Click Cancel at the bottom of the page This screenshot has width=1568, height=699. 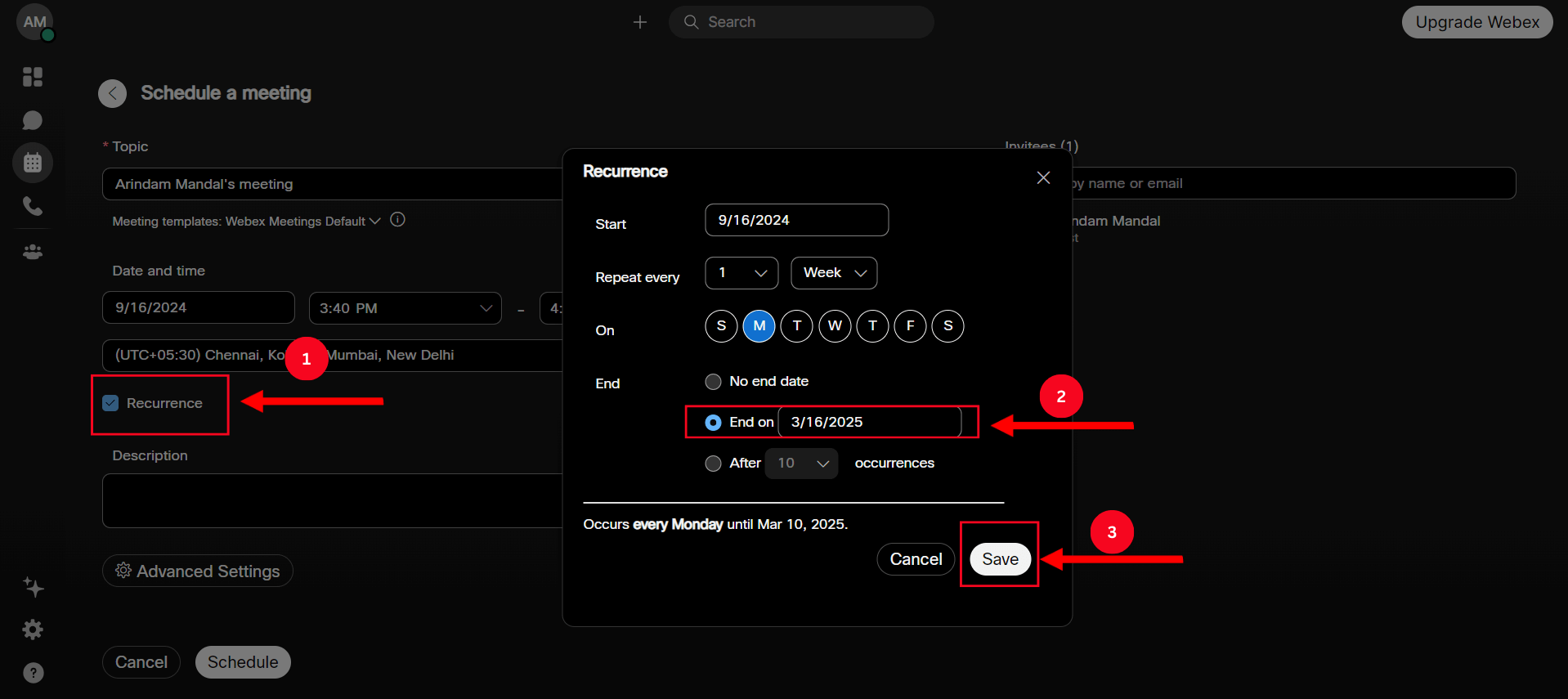tap(141, 662)
